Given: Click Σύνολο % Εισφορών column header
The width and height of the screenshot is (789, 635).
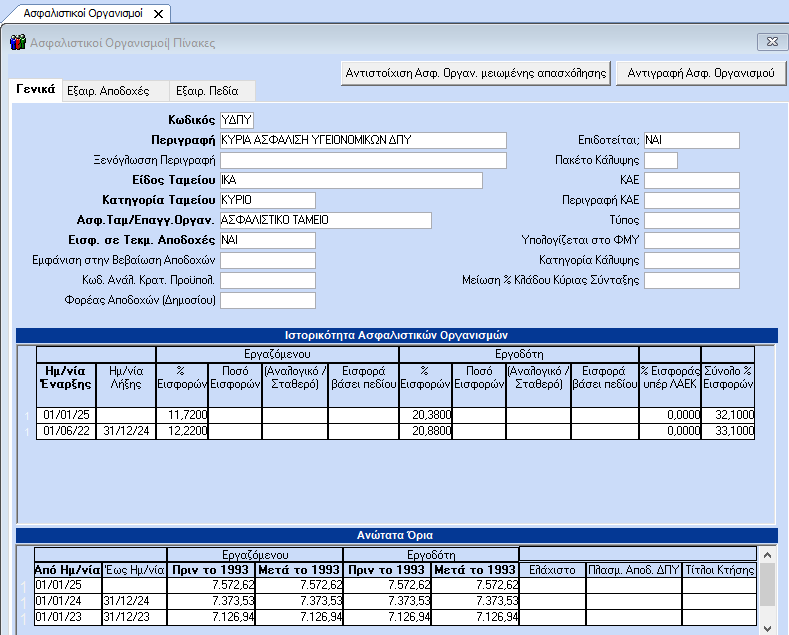Looking at the screenshot, I should 728,384.
